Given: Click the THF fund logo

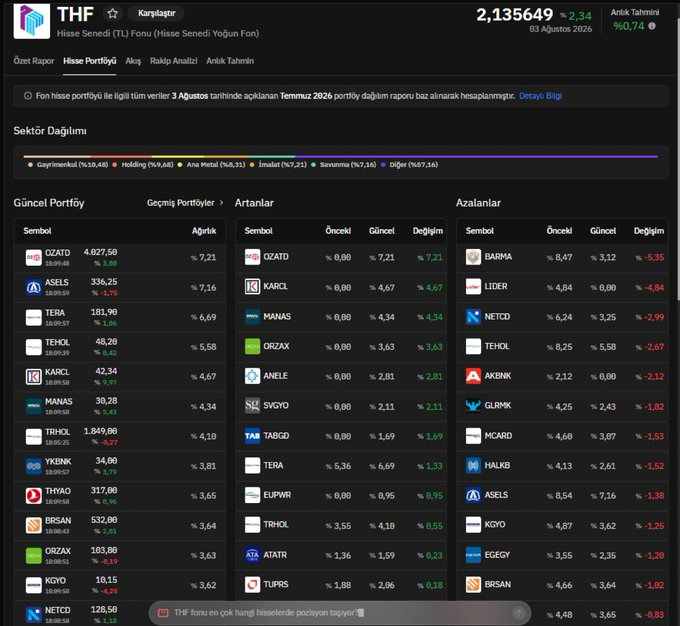Looking at the screenshot, I should click(32, 21).
